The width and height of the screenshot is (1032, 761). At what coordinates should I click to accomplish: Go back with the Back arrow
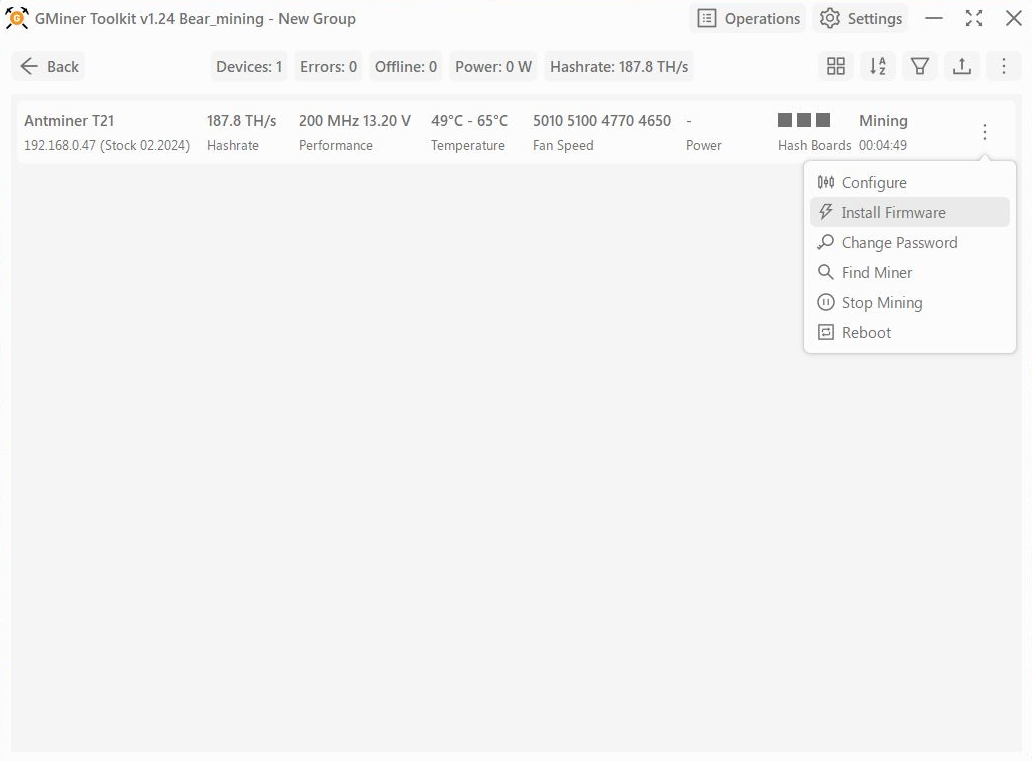point(49,66)
